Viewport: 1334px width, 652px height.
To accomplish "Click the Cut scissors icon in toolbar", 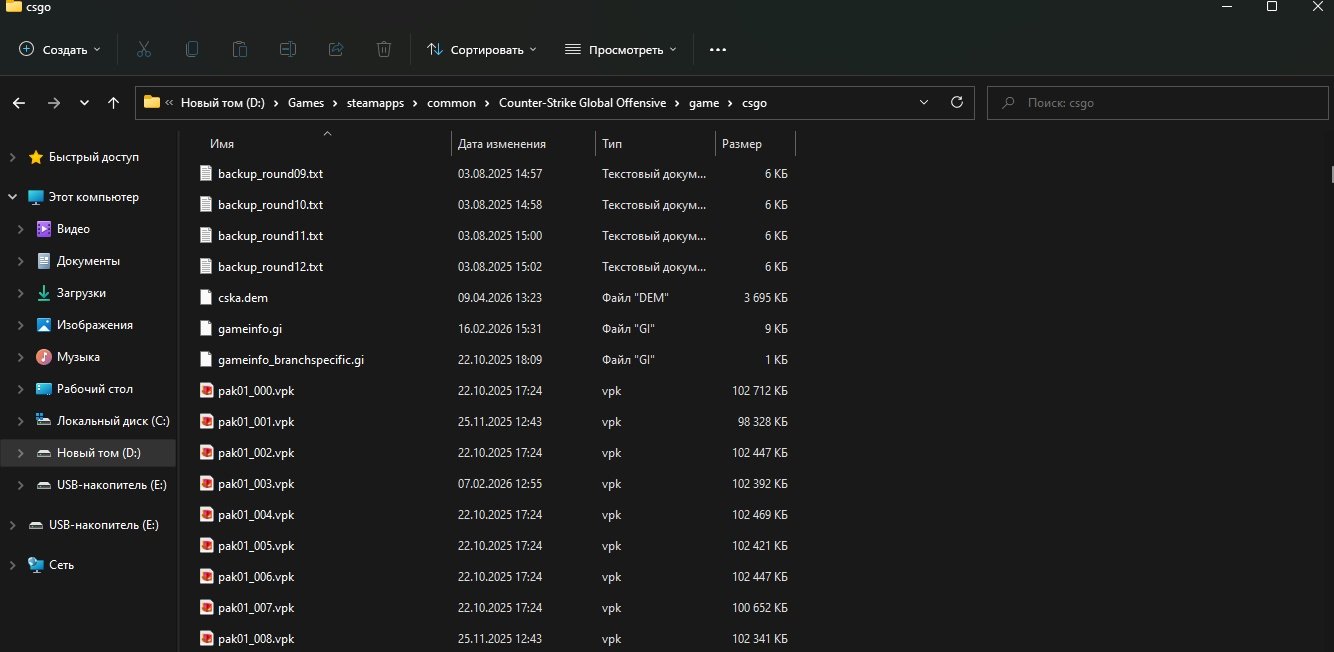I will [143, 49].
